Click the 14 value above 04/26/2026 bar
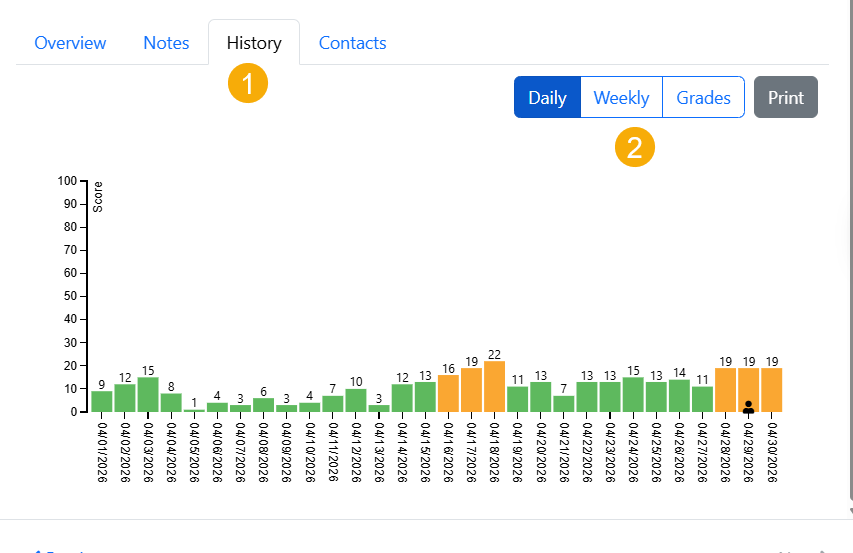The height and width of the screenshot is (553, 853). point(679,372)
